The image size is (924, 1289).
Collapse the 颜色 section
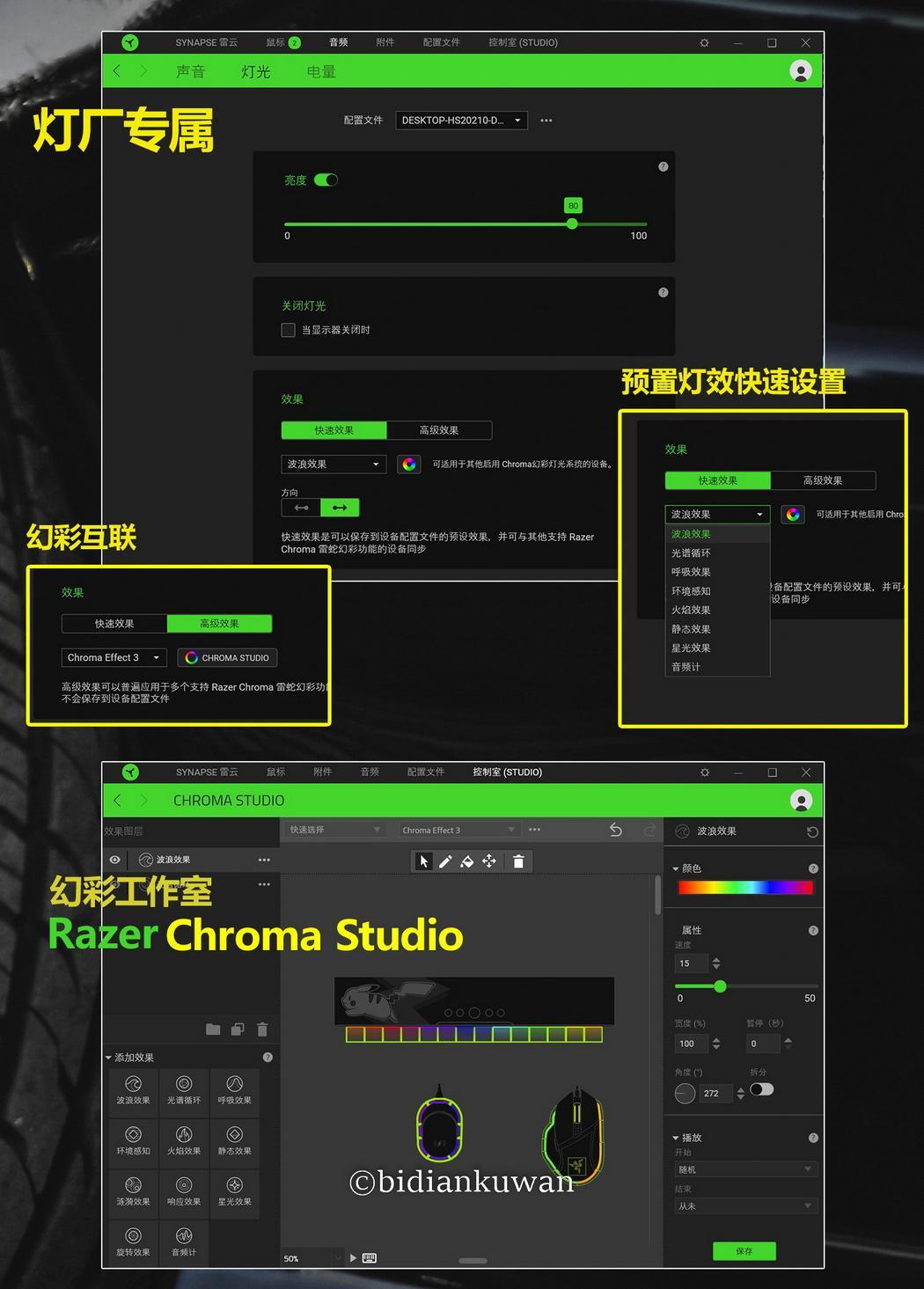click(x=676, y=868)
